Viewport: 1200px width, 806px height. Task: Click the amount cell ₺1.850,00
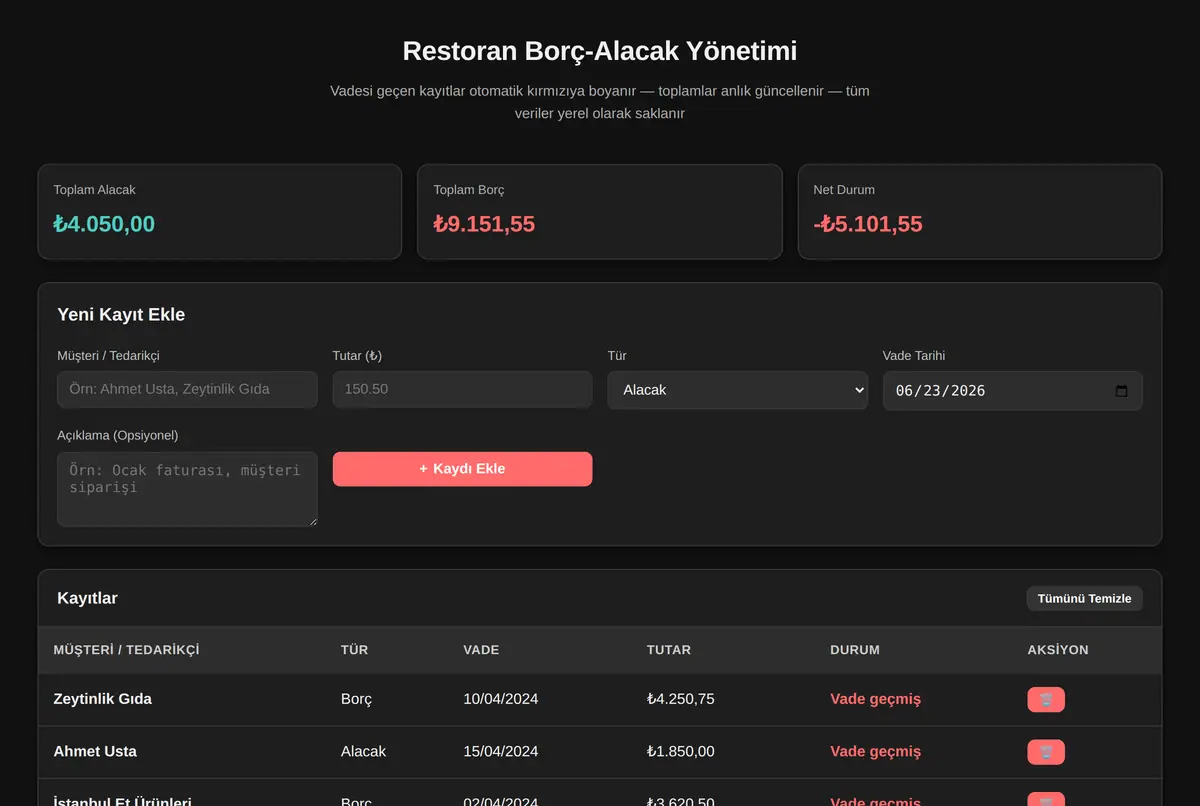[x=680, y=751]
